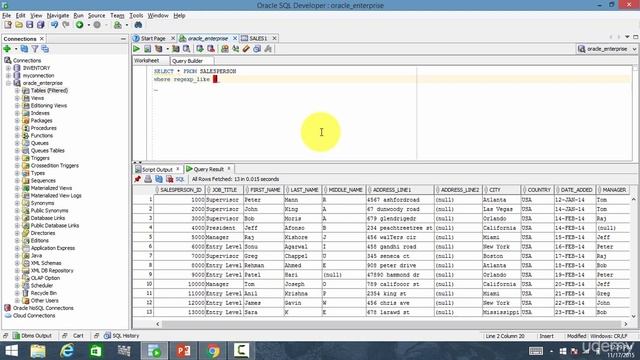The width and height of the screenshot is (640, 360).
Task: Click Clear eraser icon in worksheet toolbar
Action: point(246,49)
